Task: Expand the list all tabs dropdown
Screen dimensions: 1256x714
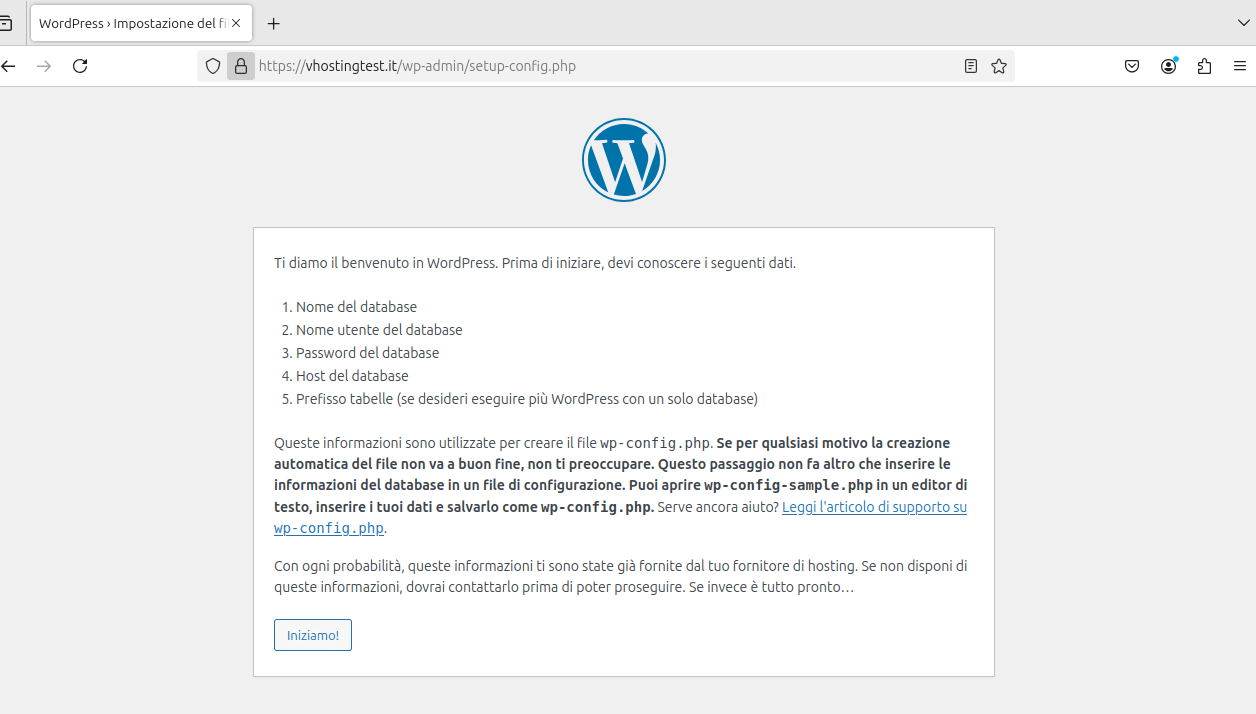Action: 1243,22
